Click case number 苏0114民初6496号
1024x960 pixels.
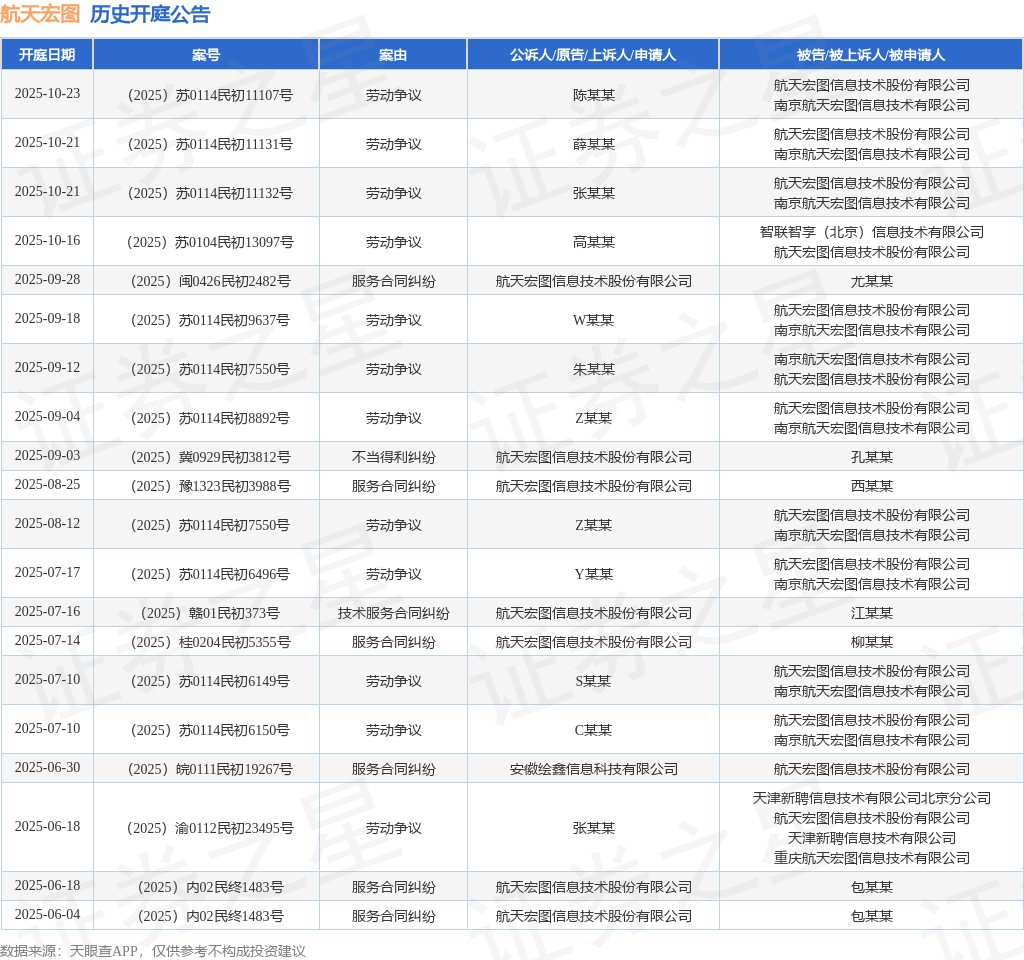pos(210,574)
